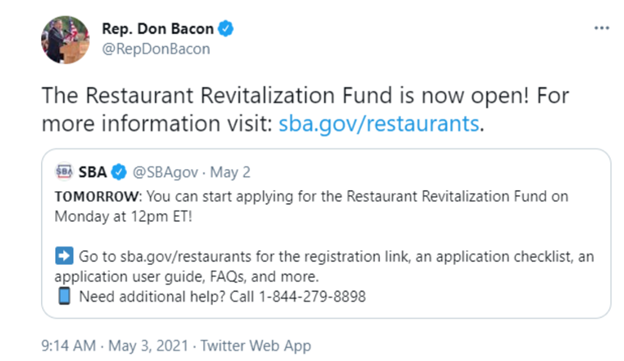Viewport: 624px width, 361px height.
Task: Click Rep. Don Bacon's profile picture
Action: coord(65,40)
